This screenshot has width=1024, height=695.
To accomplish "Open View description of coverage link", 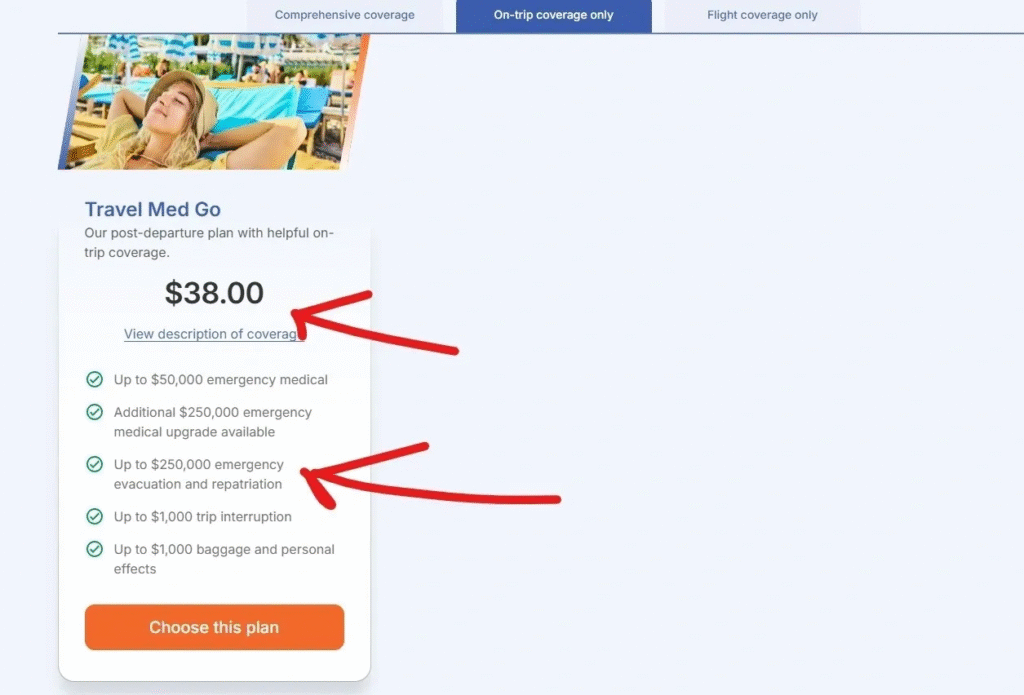I will tap(214, 334).
